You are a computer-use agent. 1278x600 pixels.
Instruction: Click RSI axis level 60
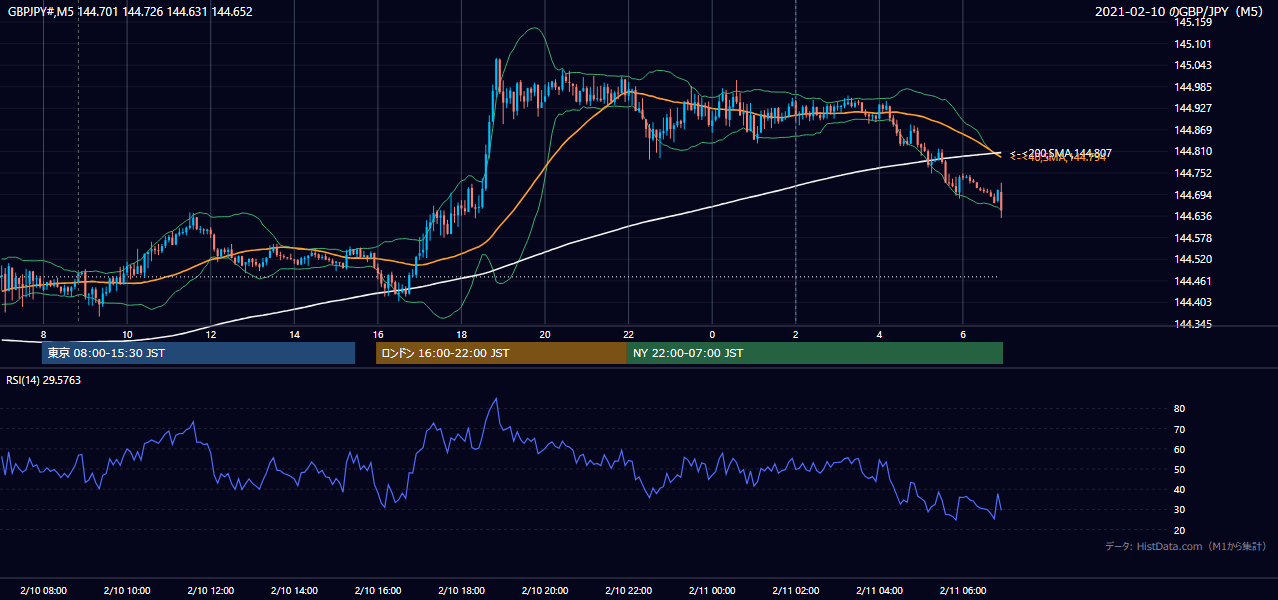1179,449
